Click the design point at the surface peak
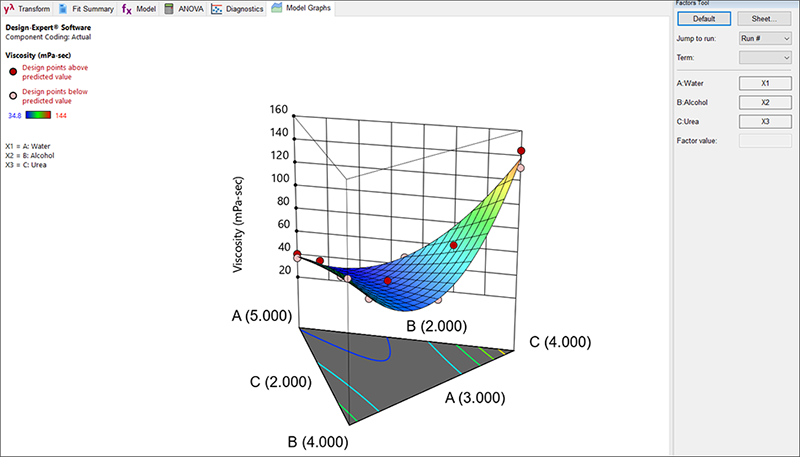Viewport: 800px width, 457px height. [521, 151]
